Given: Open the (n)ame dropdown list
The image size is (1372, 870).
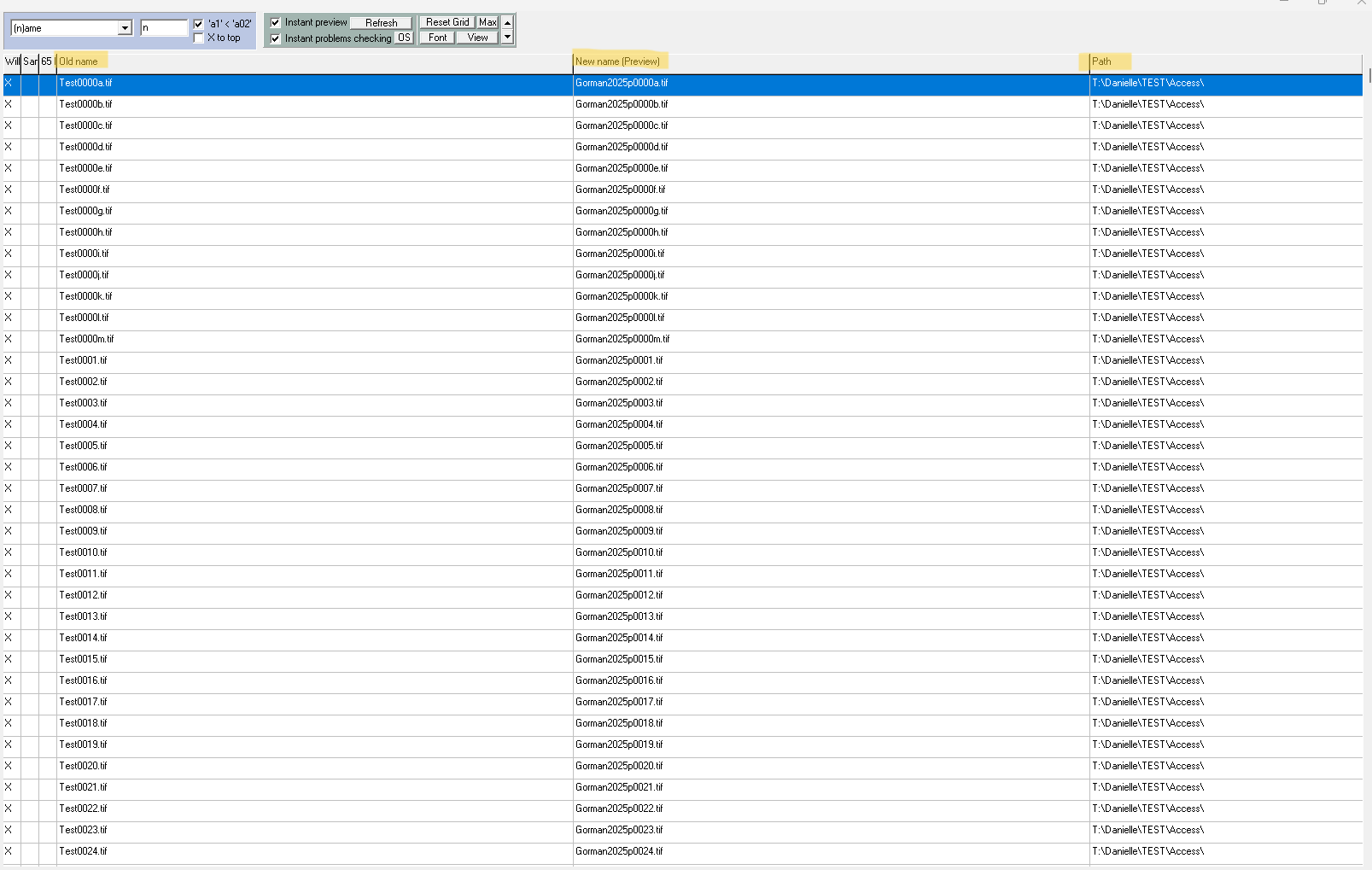Looking at the screenshot, I should [x=125, y=28].
